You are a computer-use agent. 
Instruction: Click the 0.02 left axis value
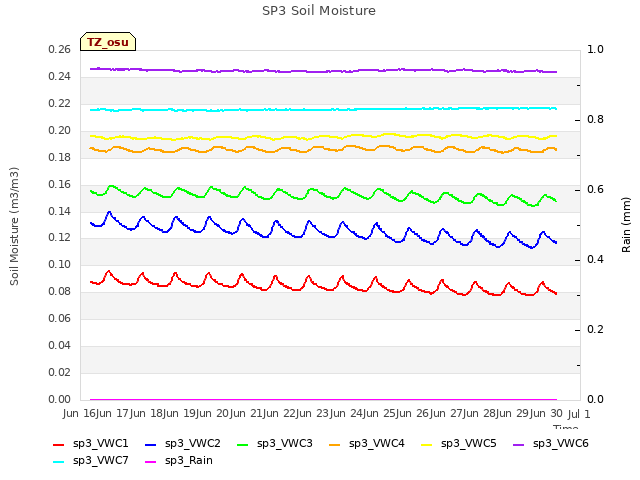(60, 372)
